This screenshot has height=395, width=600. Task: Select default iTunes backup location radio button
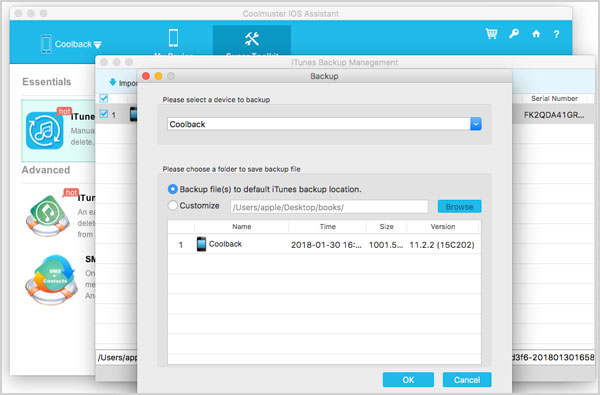tap(173, 189)
